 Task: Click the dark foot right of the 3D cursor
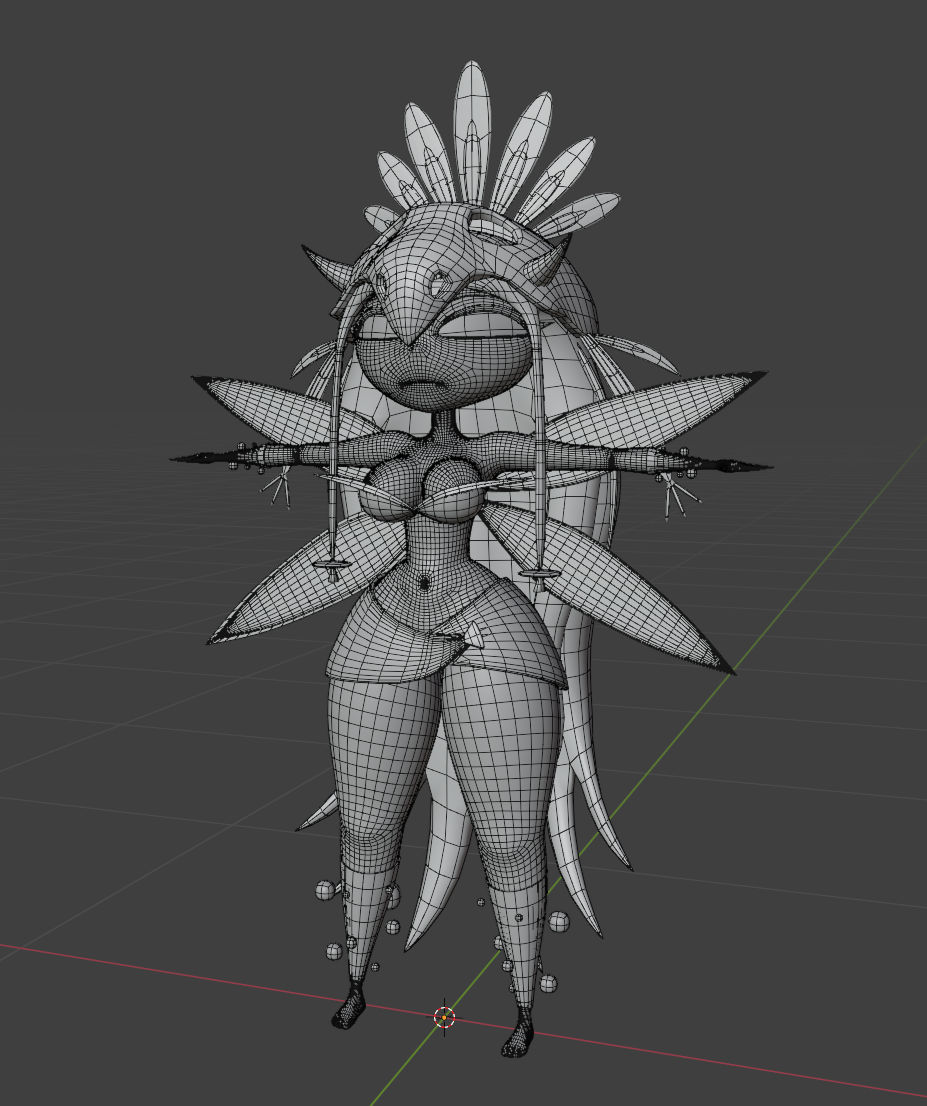pos(519,1033)
